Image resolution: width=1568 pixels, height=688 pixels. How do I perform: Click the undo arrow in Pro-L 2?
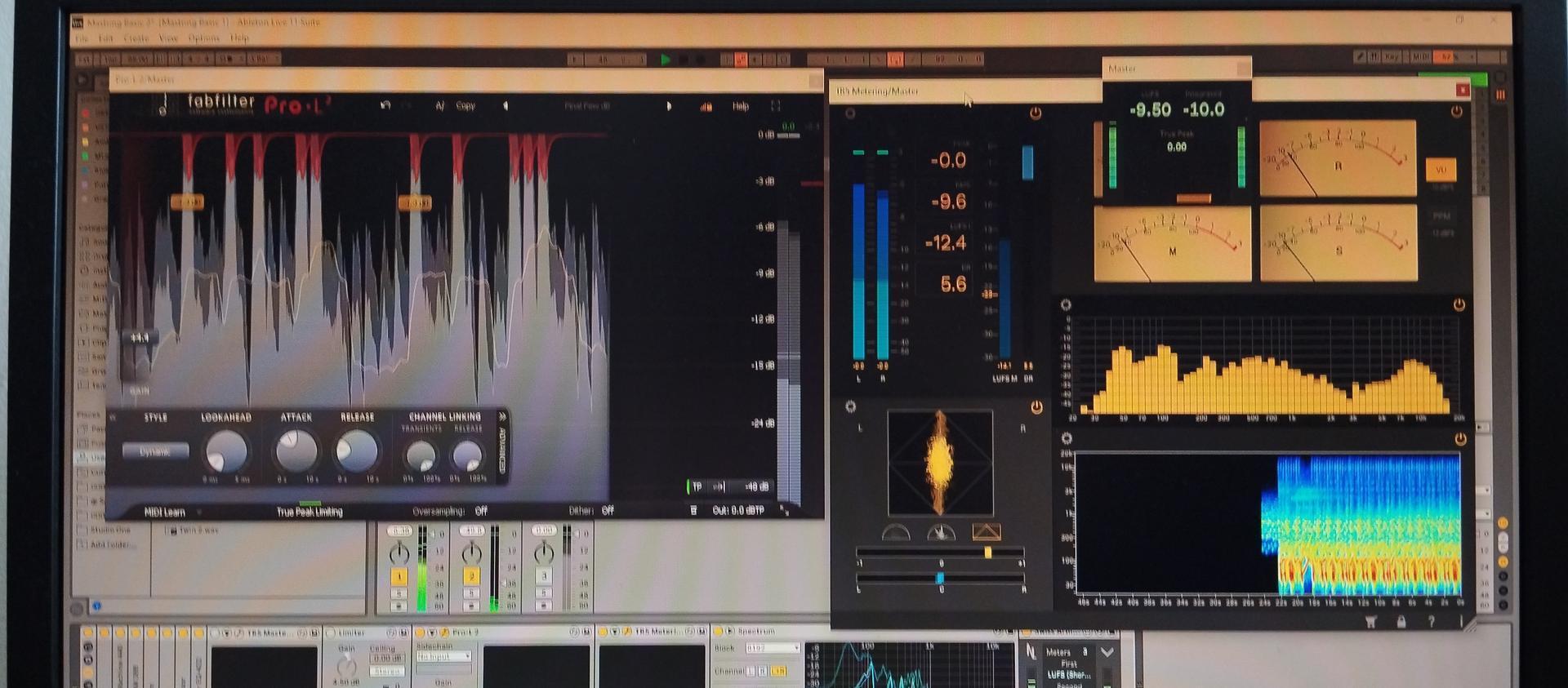(385, 105)
